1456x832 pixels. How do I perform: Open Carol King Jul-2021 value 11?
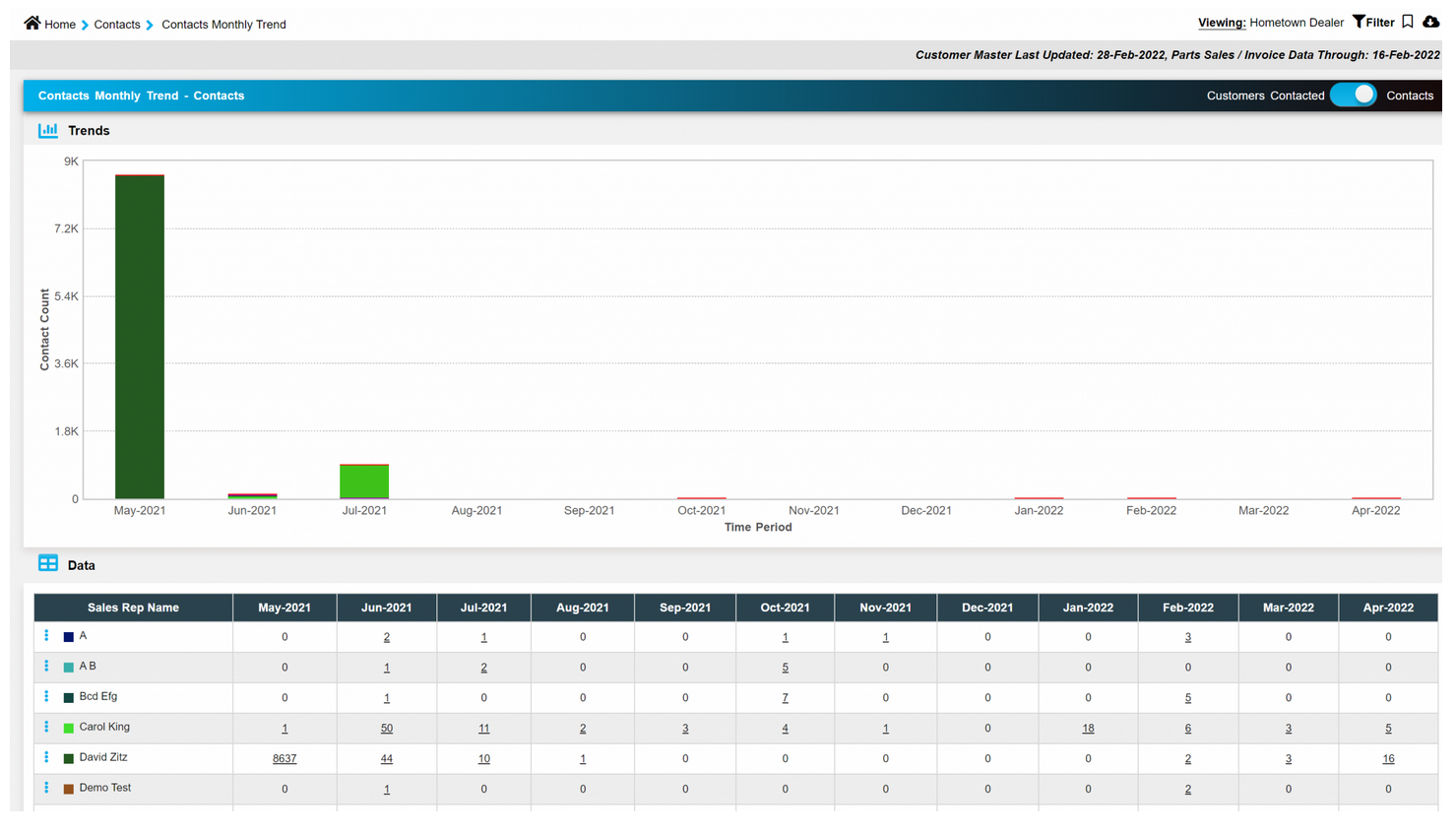tap(483, 729)
